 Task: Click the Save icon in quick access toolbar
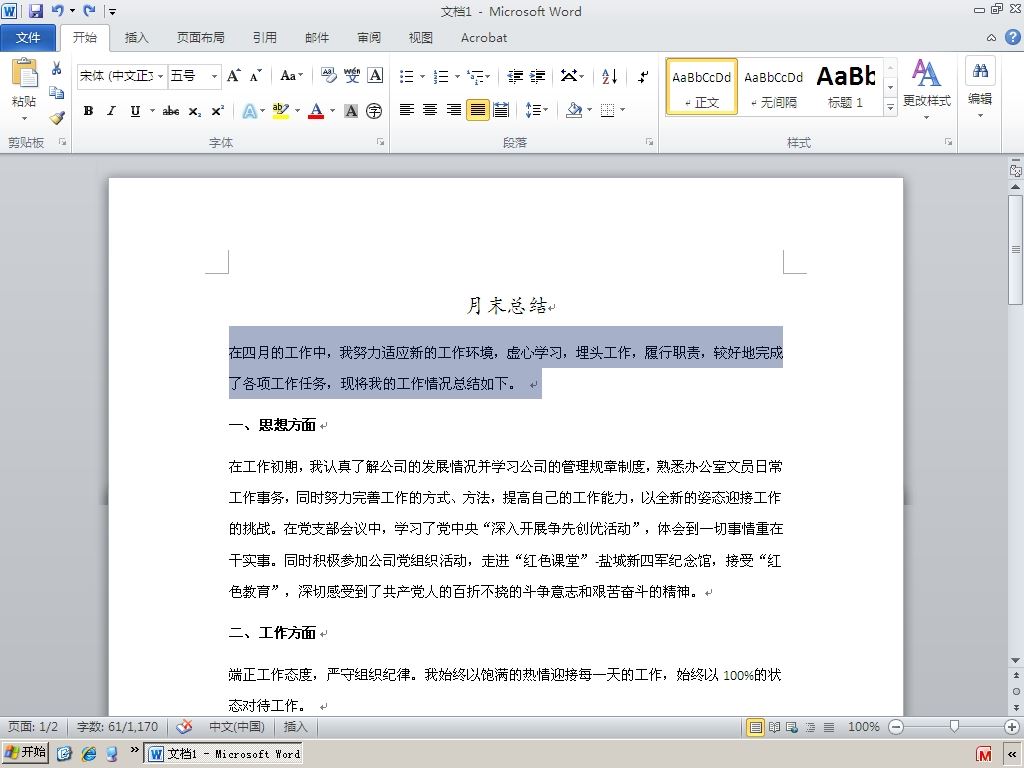[x=36, y=10]
